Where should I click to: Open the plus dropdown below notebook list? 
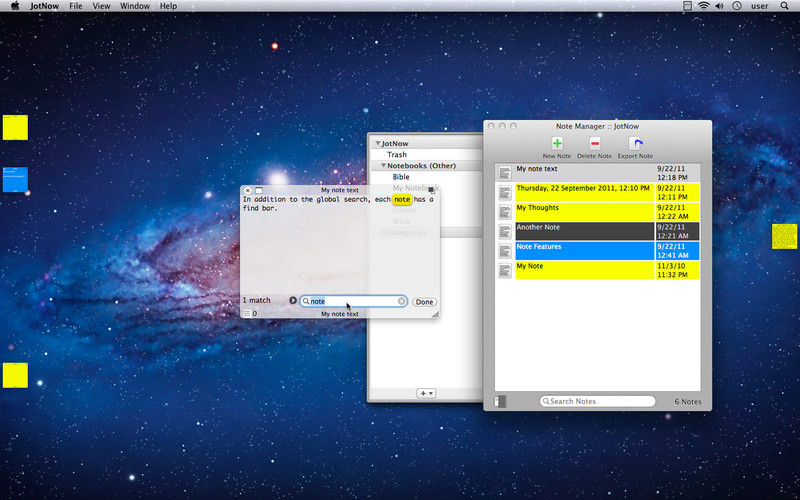426,393
